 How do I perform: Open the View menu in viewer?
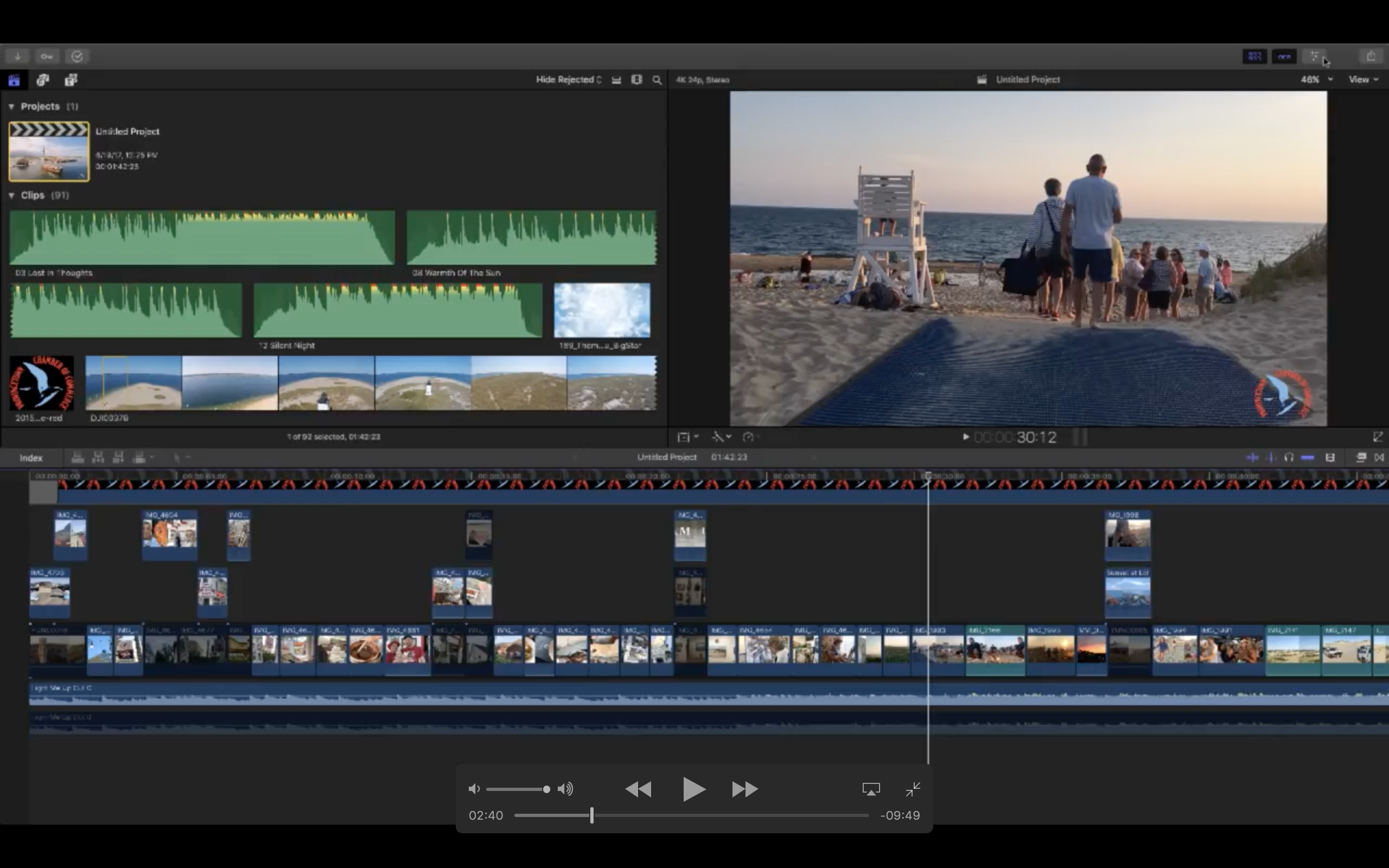click(1363, 80)
